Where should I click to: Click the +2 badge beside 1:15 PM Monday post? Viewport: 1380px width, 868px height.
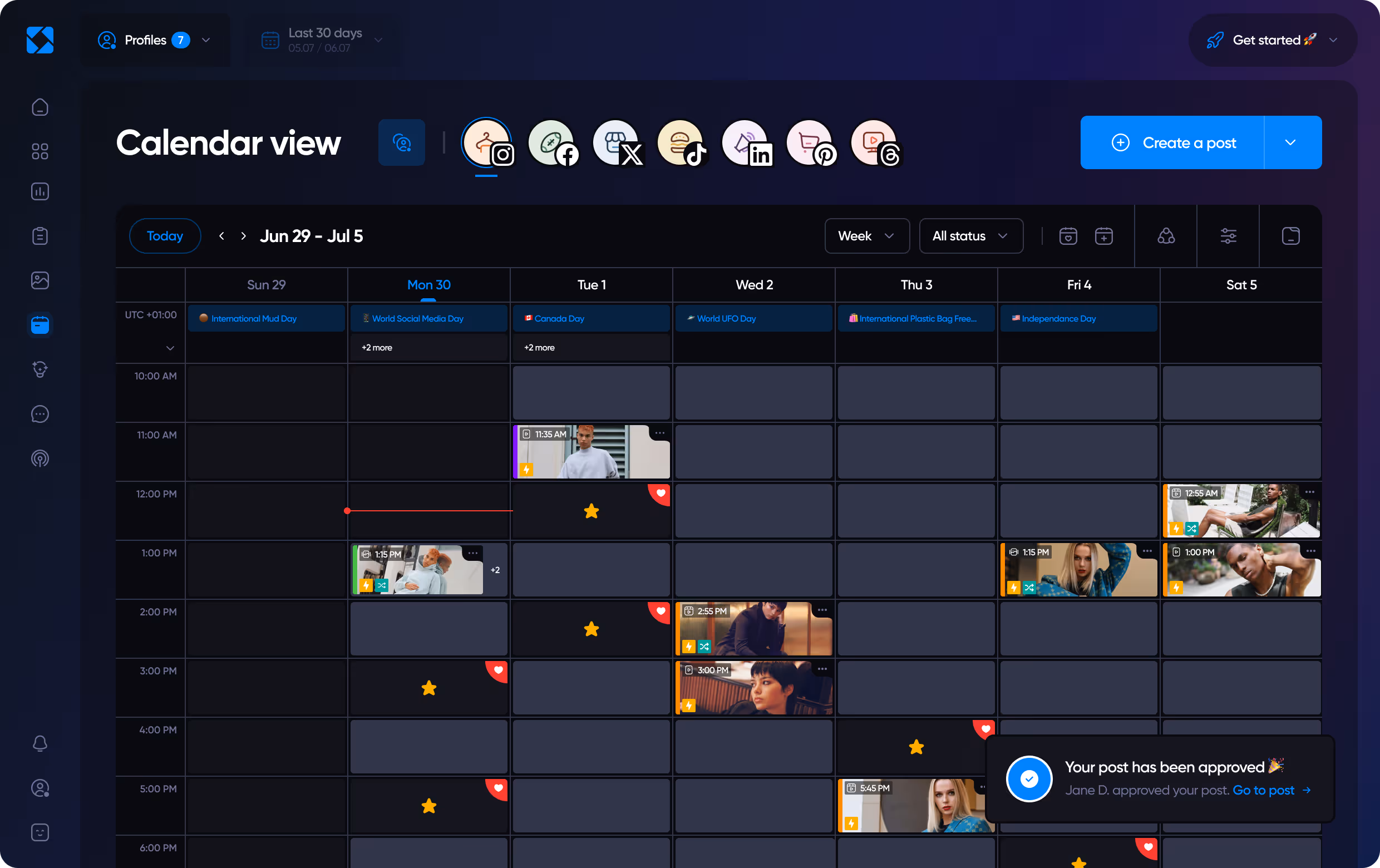(495, 570)
